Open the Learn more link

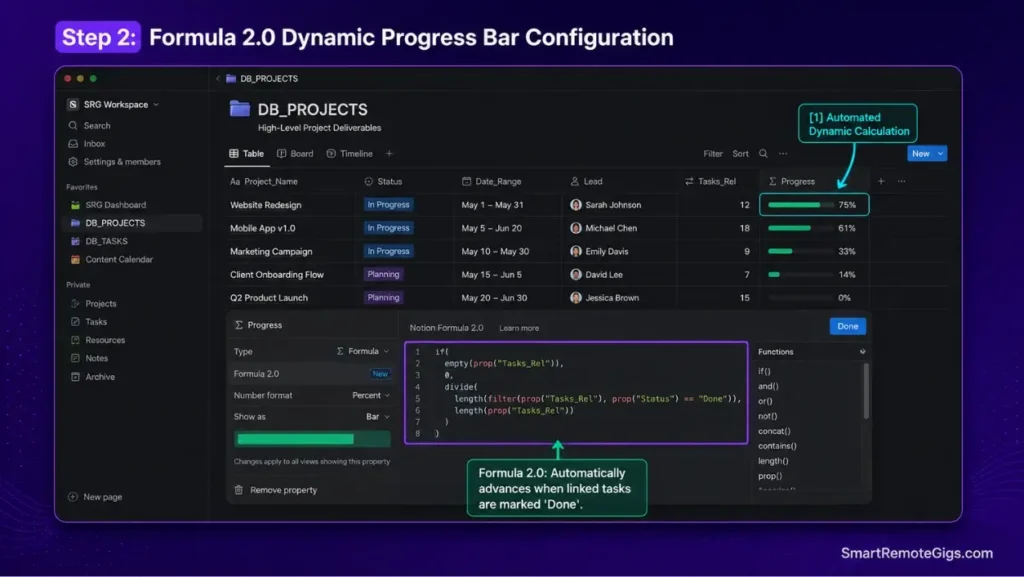coord(519,328)
